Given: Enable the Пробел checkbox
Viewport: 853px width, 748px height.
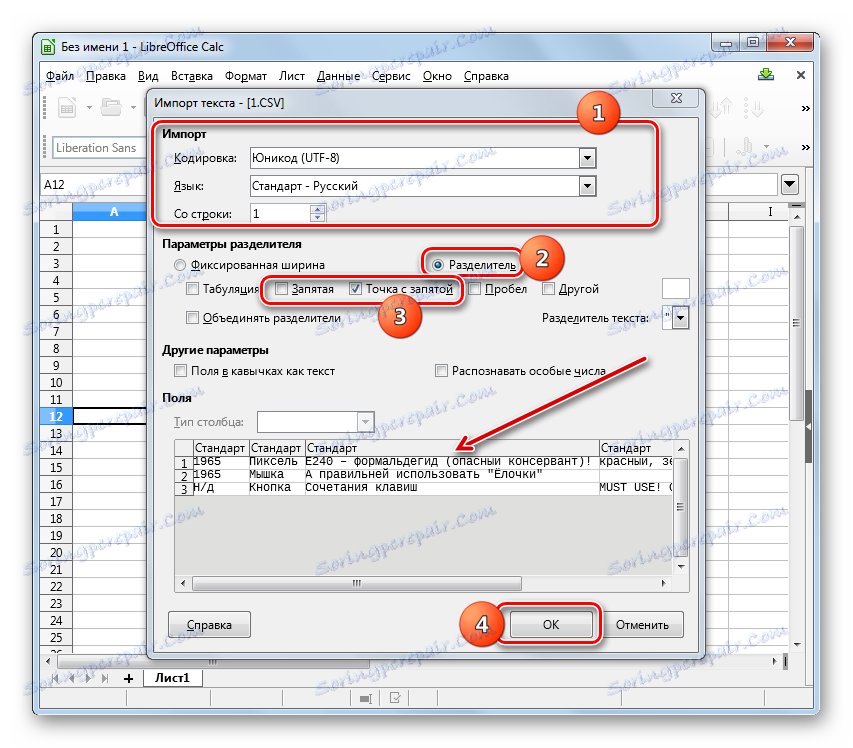Looking at the screenshot, I should 474,289.
